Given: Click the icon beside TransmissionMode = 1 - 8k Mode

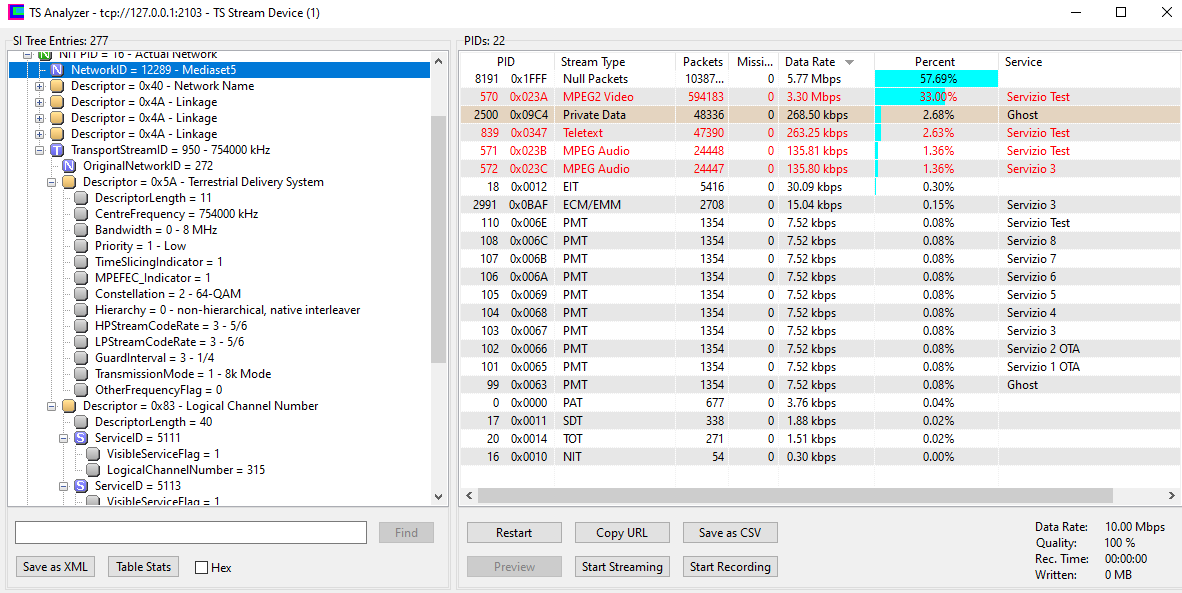Looking at the screenshot, I should coord(81,374).
